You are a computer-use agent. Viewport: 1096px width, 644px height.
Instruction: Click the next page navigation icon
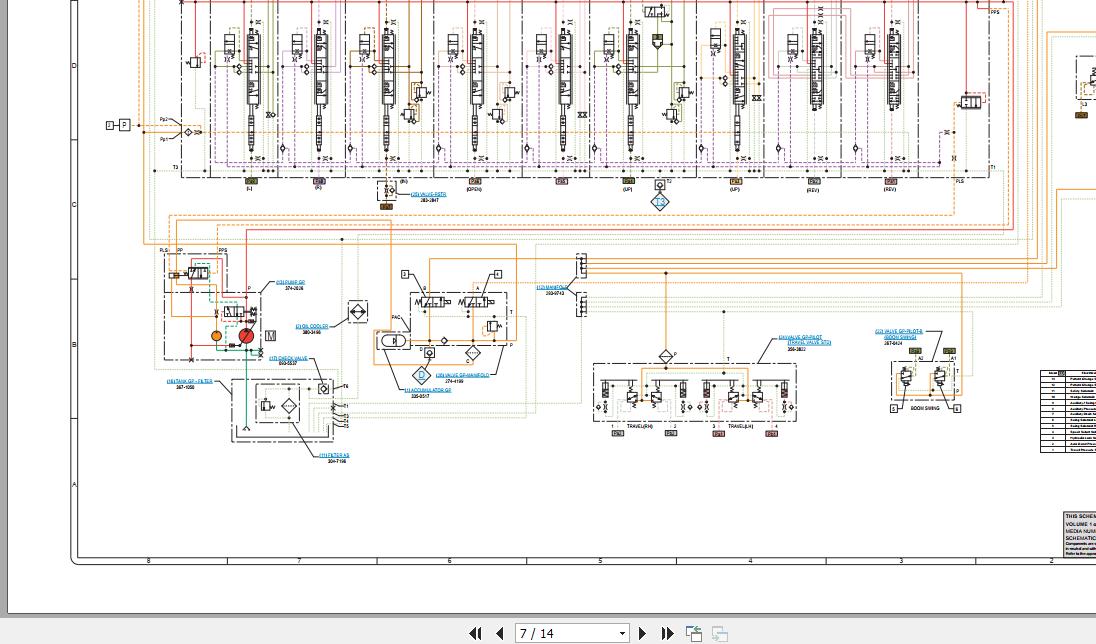coord(642,633)
